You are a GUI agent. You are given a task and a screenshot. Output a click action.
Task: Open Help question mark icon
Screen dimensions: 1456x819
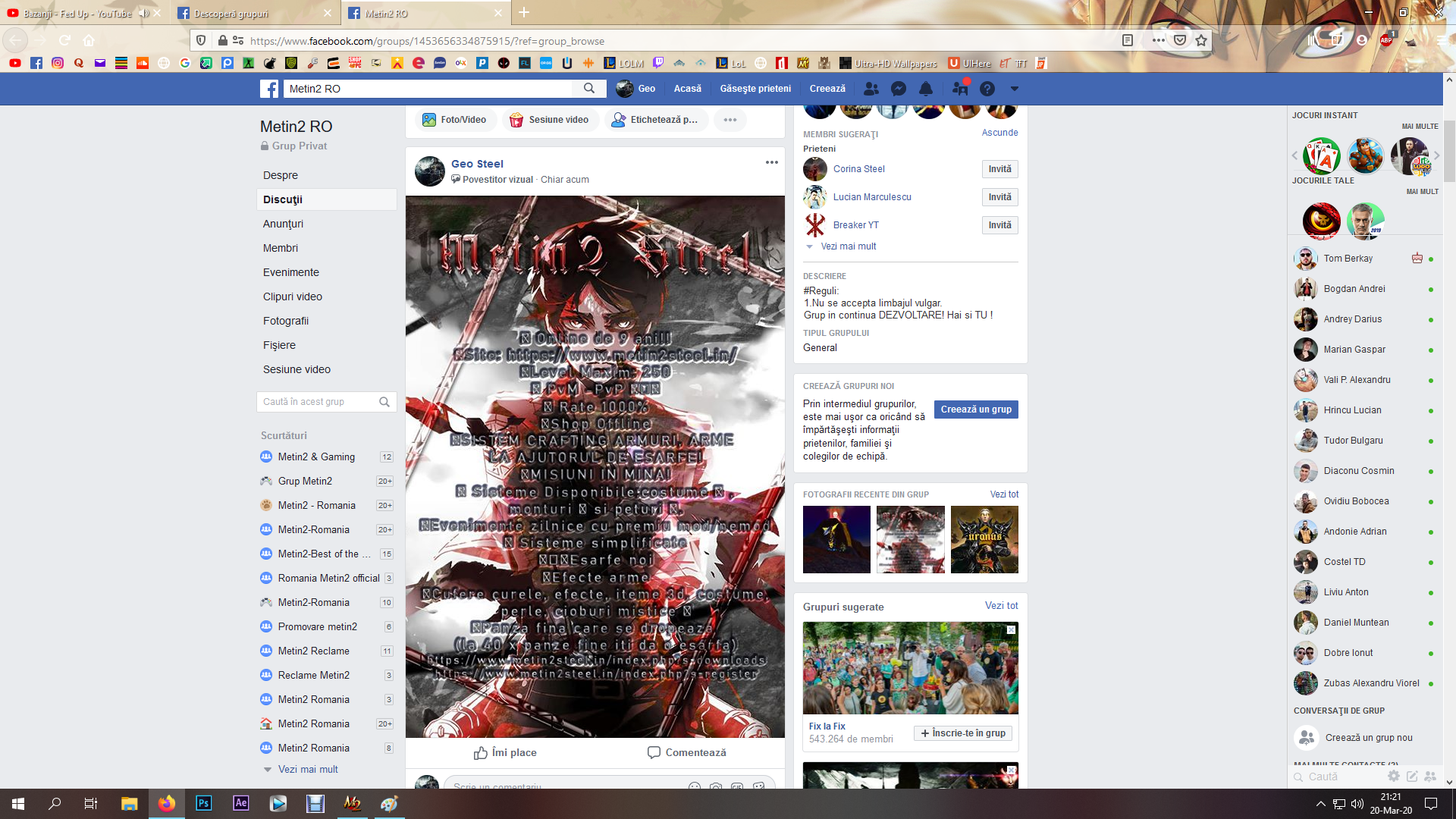pos(987,89)
